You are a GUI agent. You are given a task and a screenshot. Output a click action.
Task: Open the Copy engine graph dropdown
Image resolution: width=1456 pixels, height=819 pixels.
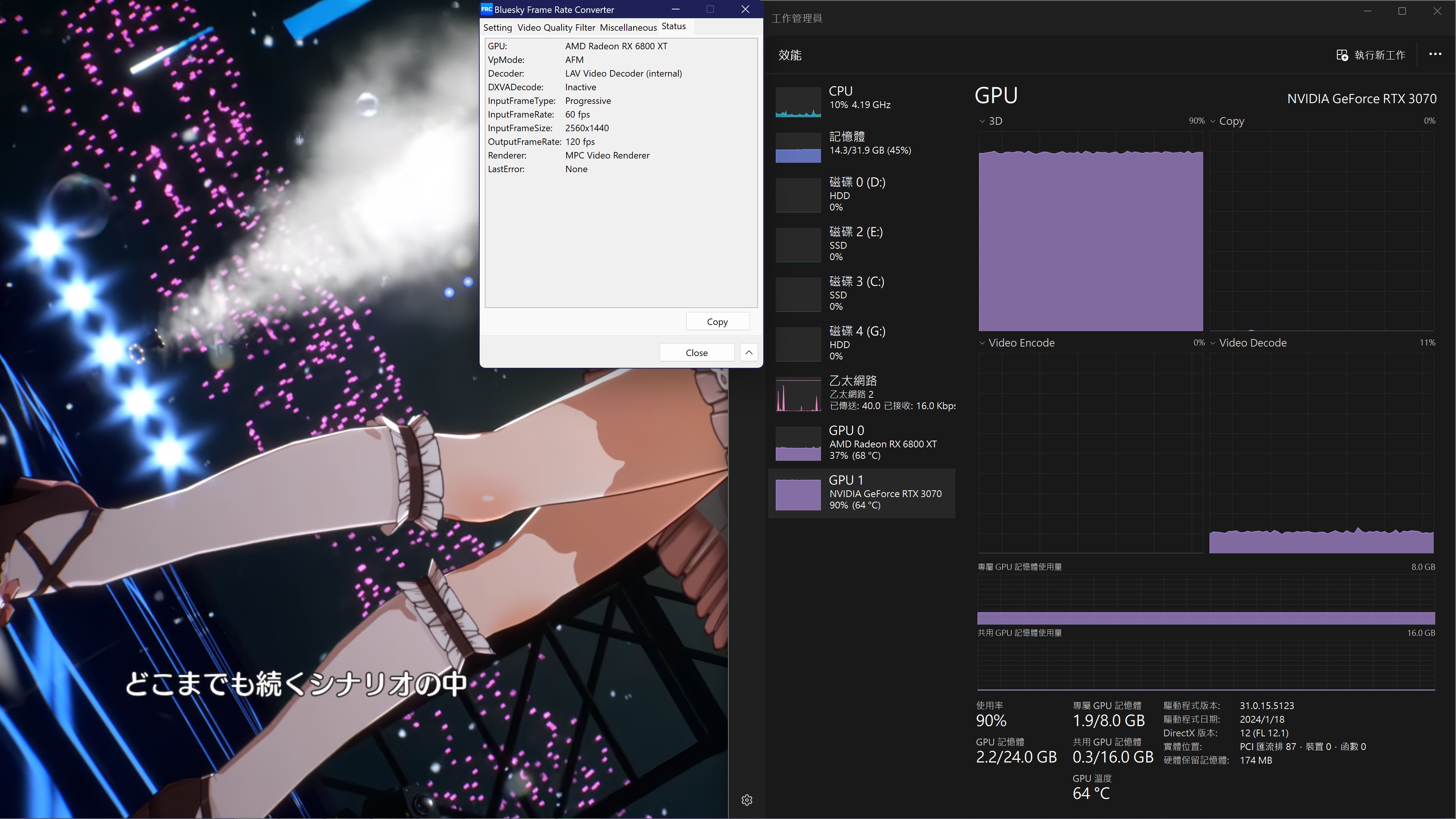[1227, 121]
